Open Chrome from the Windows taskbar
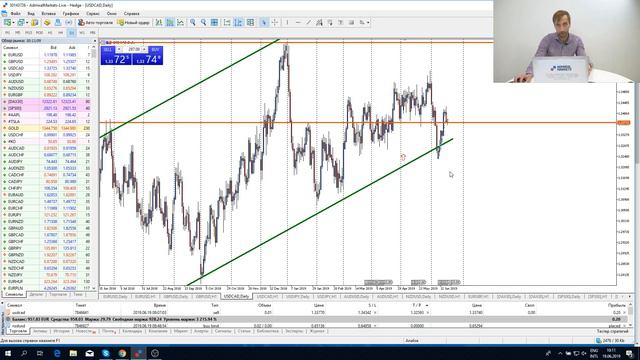The width and height of the screenshot is (640, 360). pos(122,353)
